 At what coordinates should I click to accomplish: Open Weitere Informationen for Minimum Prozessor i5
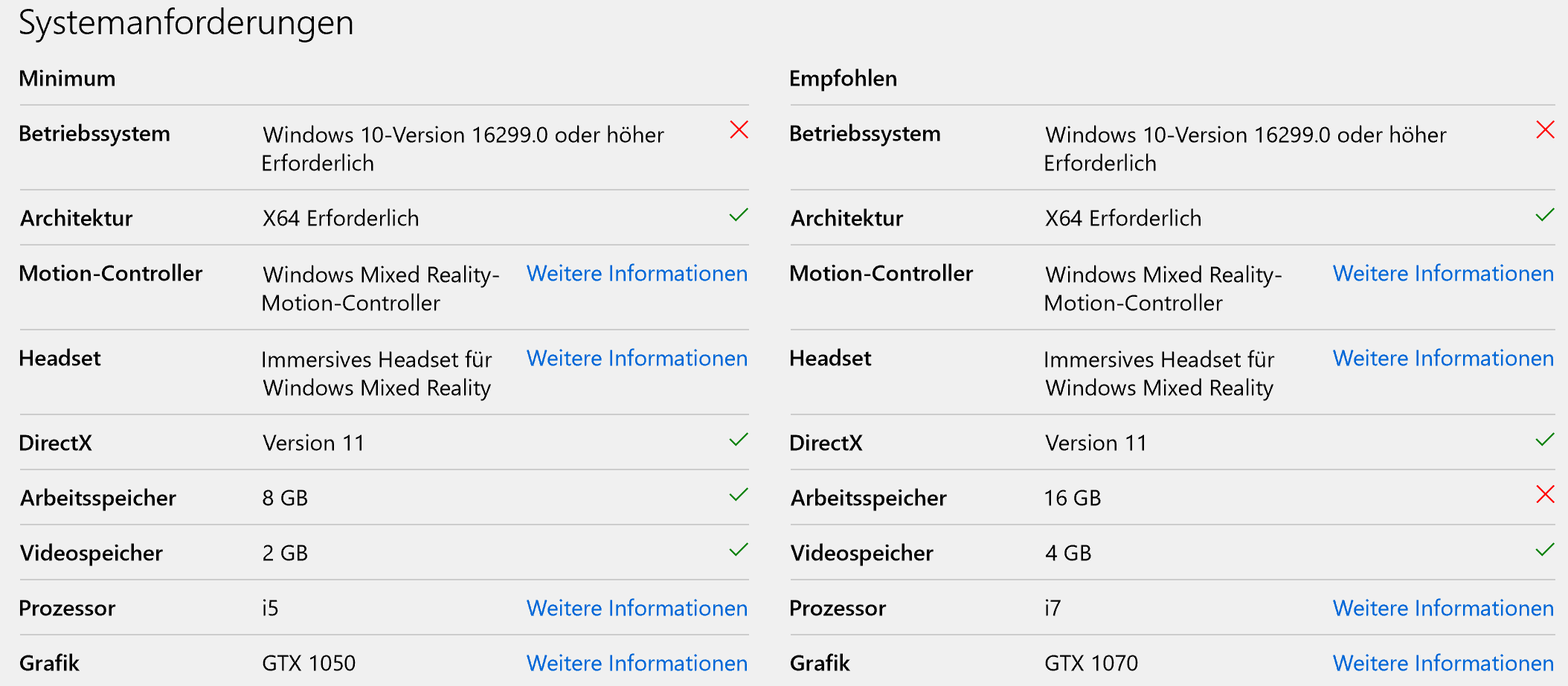[x=637, y=609]
